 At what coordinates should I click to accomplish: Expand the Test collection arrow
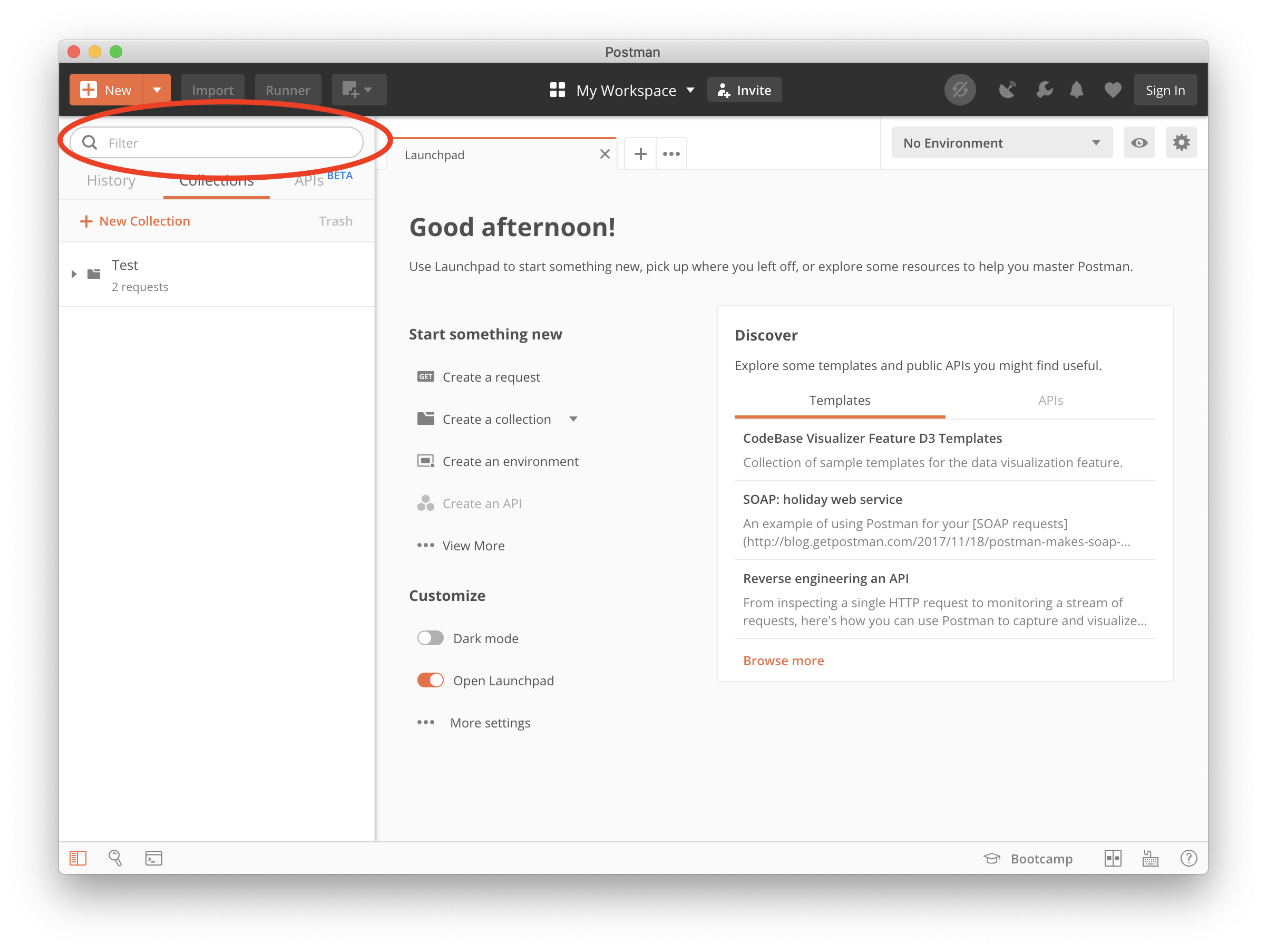point(74,274)
